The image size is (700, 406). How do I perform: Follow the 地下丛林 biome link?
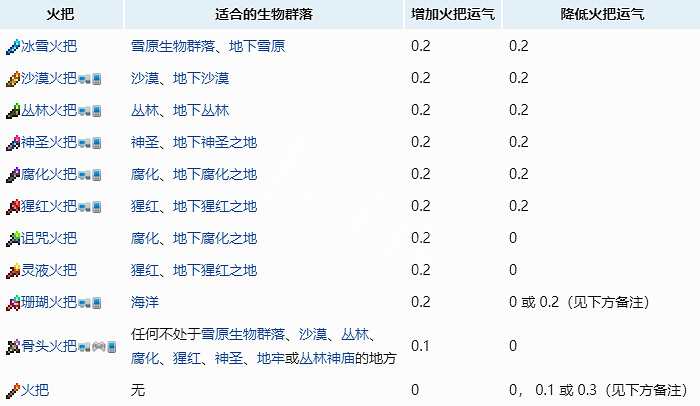201,110
